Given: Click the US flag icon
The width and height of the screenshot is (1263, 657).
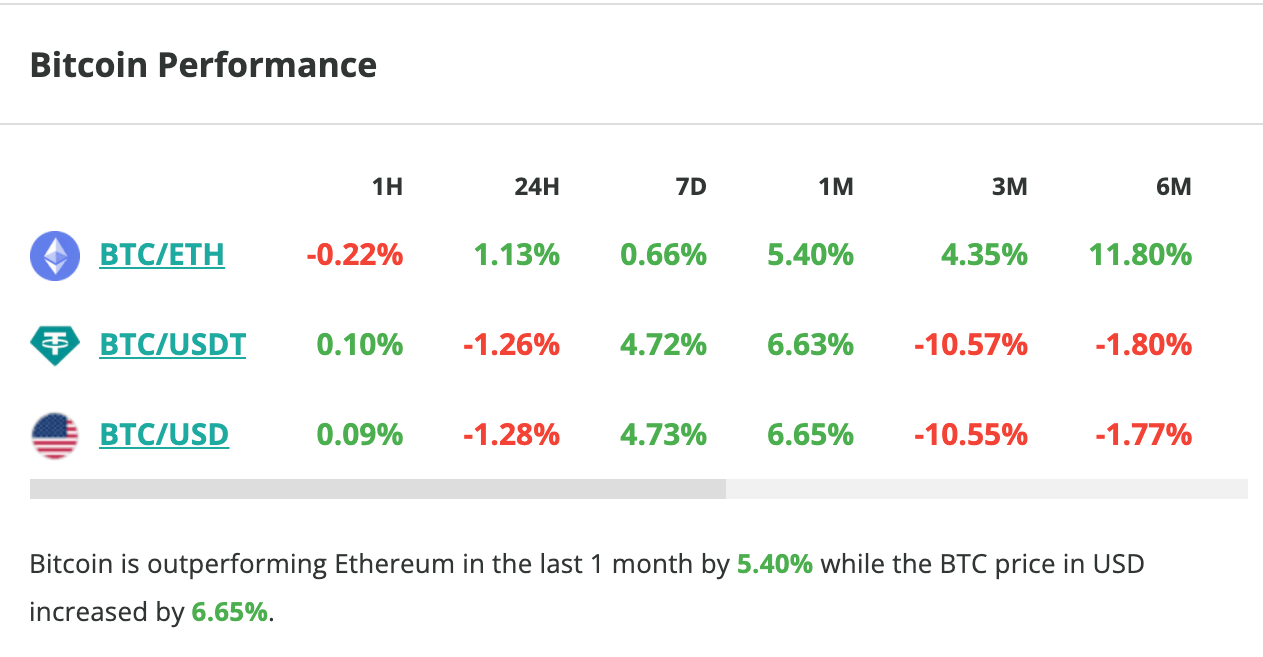Looking at the screenshot, I should (x=55, y=435).
